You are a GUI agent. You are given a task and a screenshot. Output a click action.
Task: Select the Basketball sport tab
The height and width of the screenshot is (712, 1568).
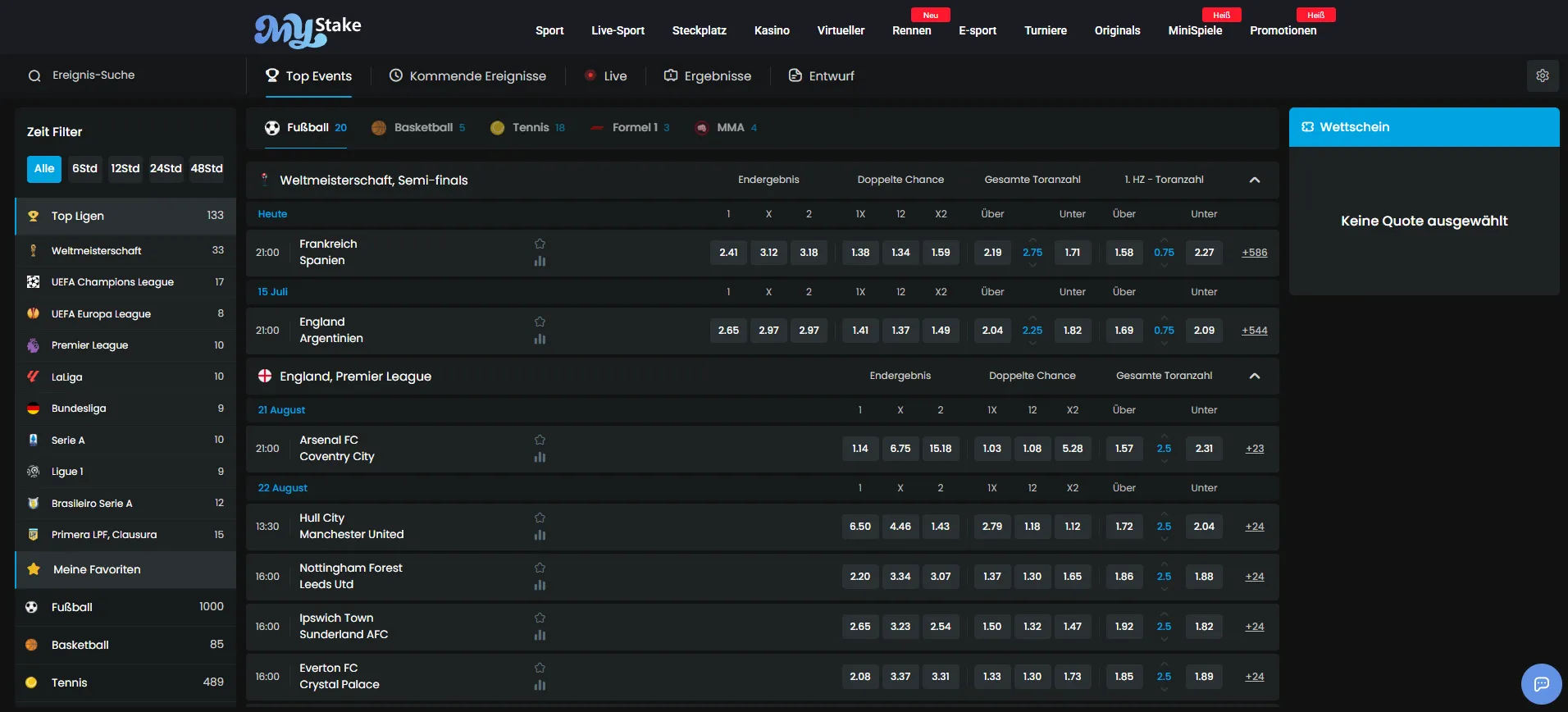coord(418,127)
